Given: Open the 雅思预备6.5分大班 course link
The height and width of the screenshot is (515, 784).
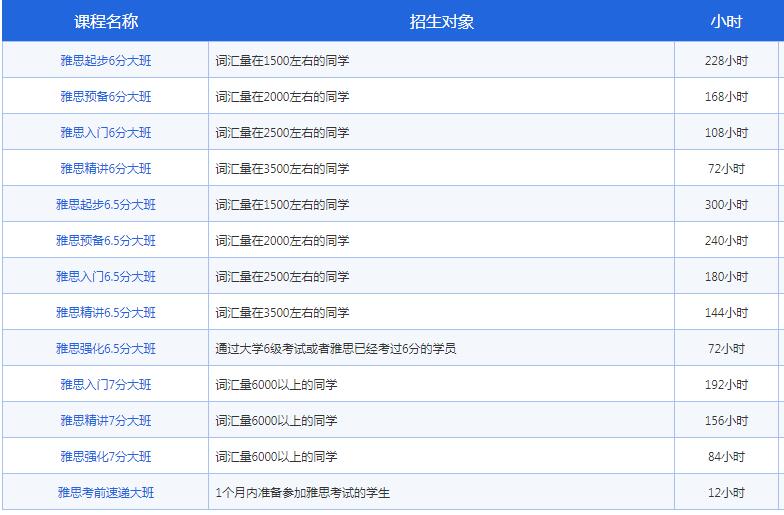Looking at the screenshot, I should [x=106, y=240].
